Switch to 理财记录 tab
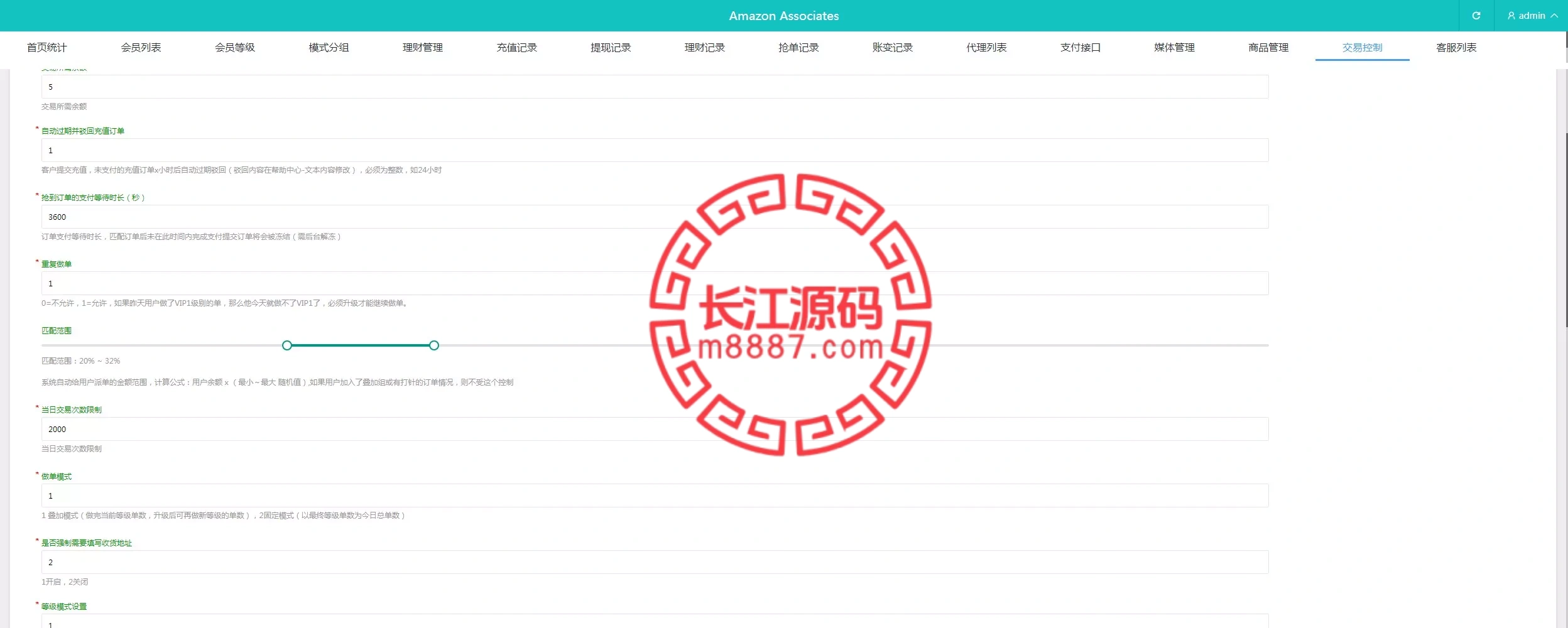This screenshot has width=1568, height=628. pyautogui.click(x=705, y=48)
